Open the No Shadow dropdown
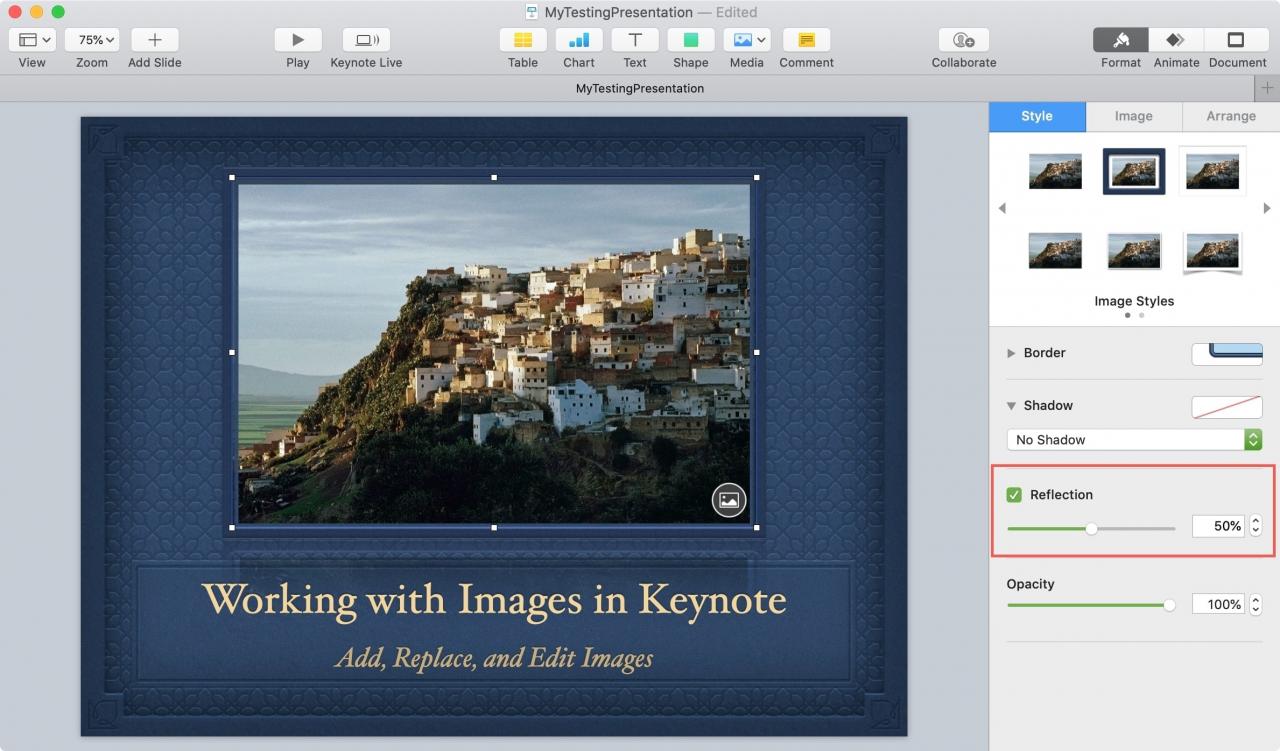Image resolution: width=1280 pixels, height=751 pixels. (1134, 440)
